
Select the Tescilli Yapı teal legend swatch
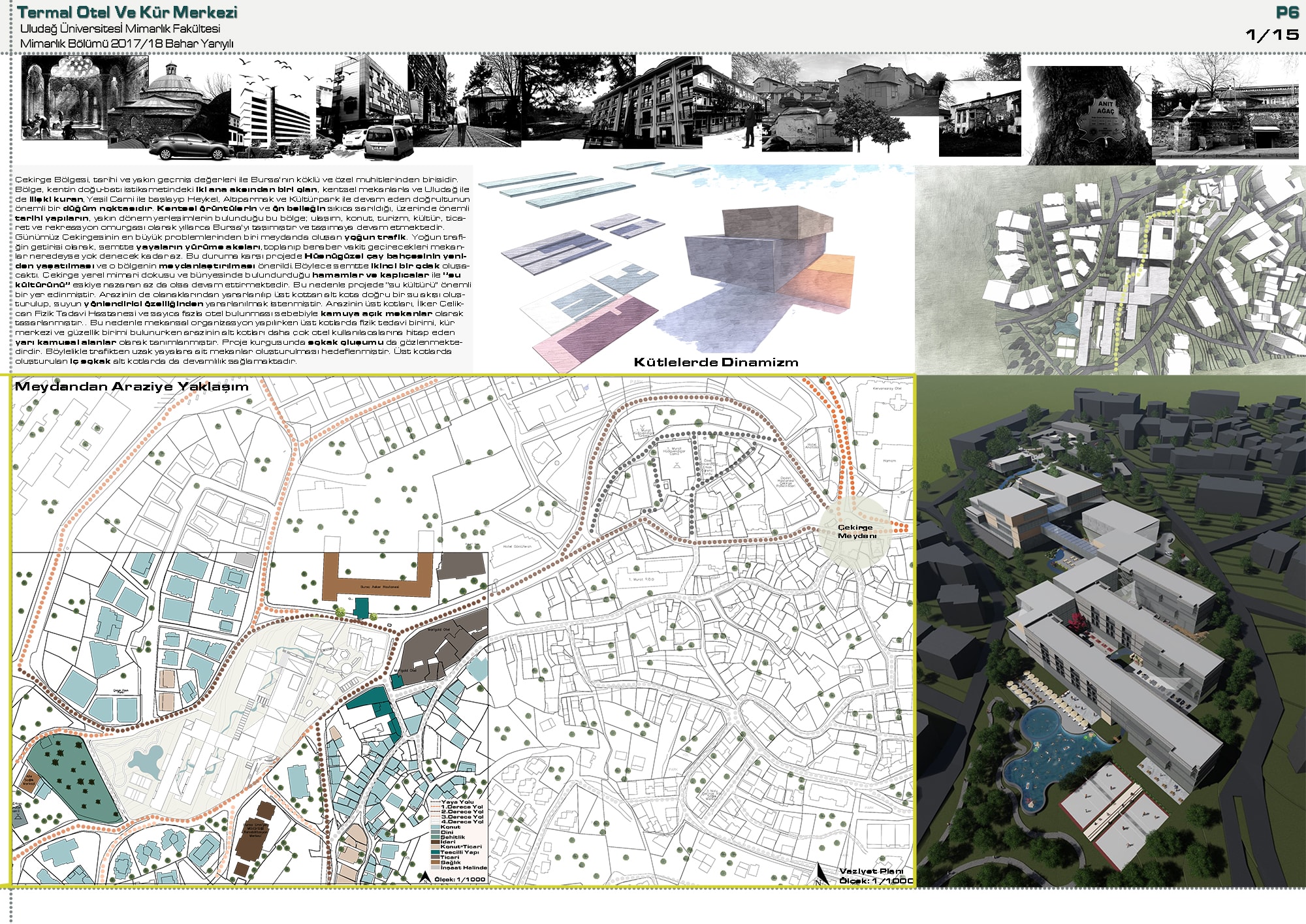point(436,852)
